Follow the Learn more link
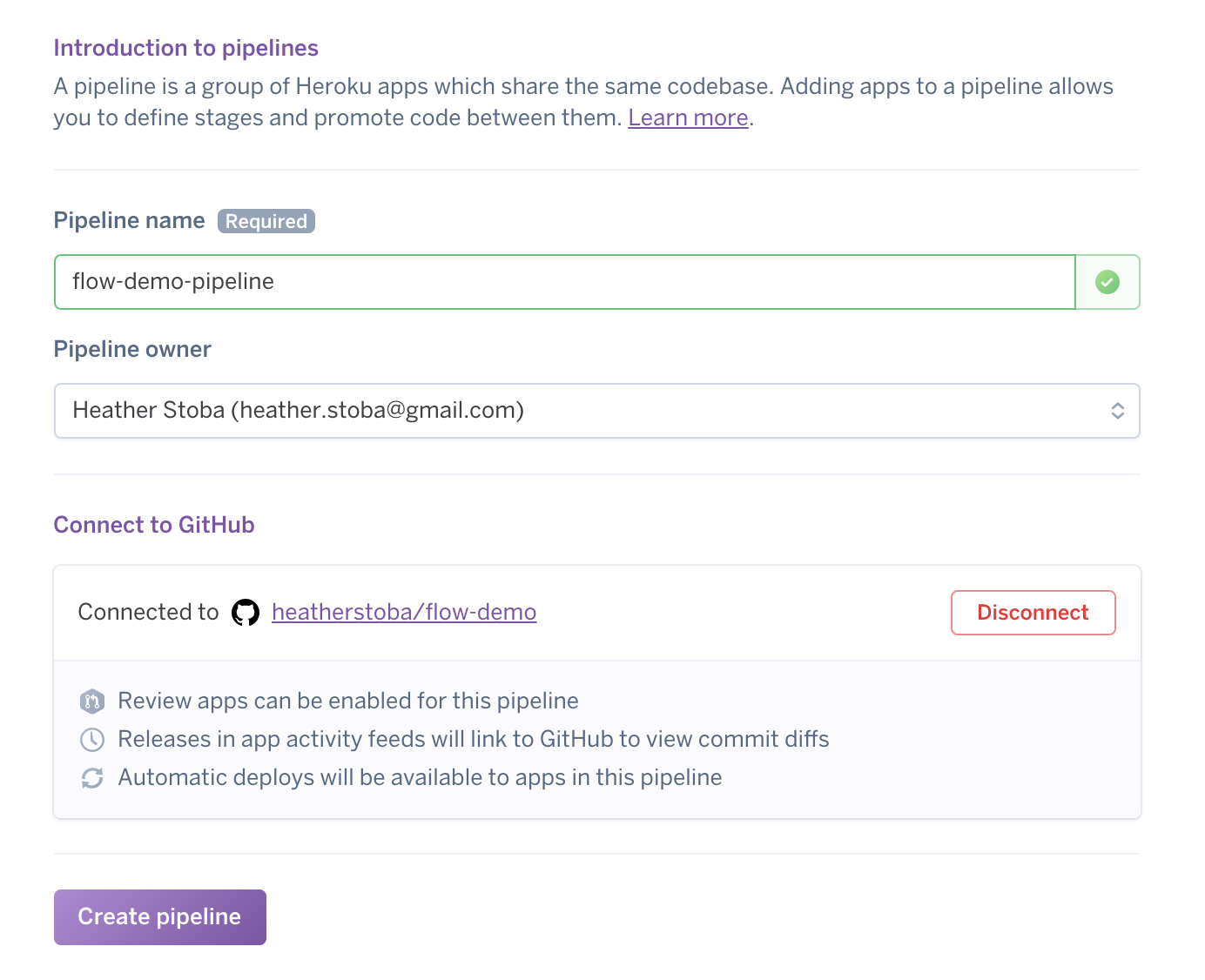 pyautogui.click(x=688, y=117)
